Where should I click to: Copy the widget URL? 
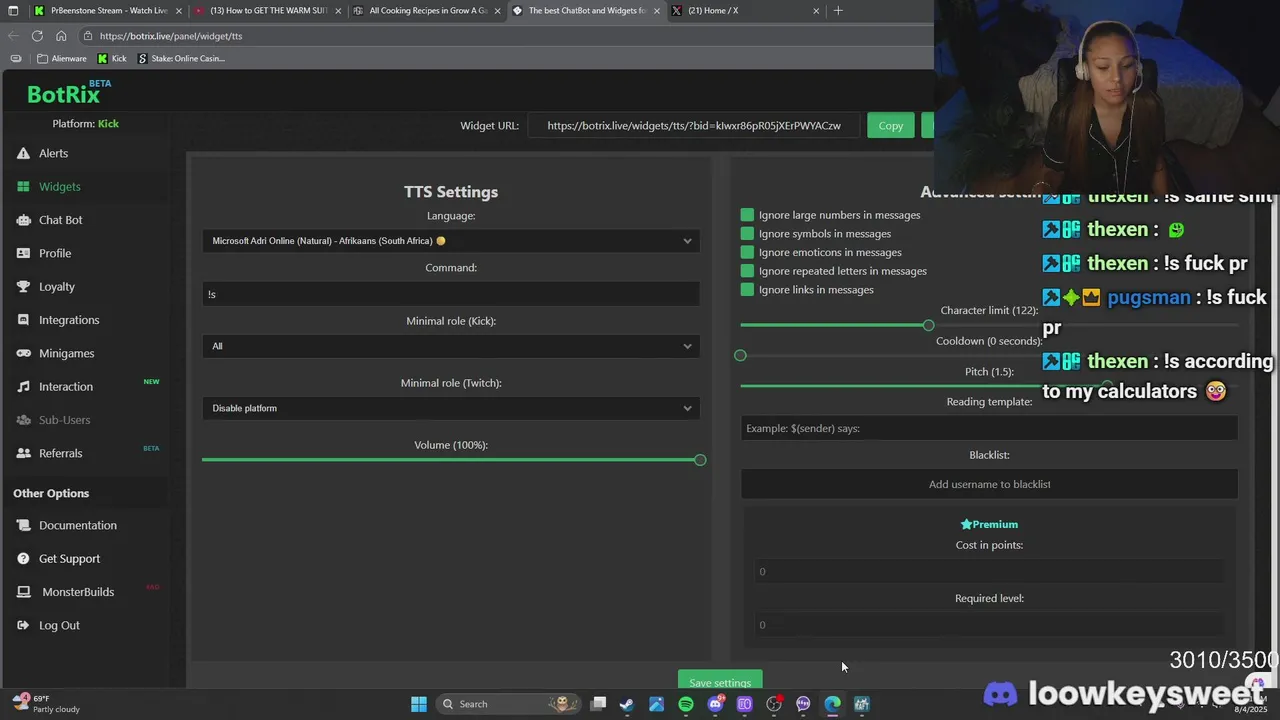(x=890, y=125)
